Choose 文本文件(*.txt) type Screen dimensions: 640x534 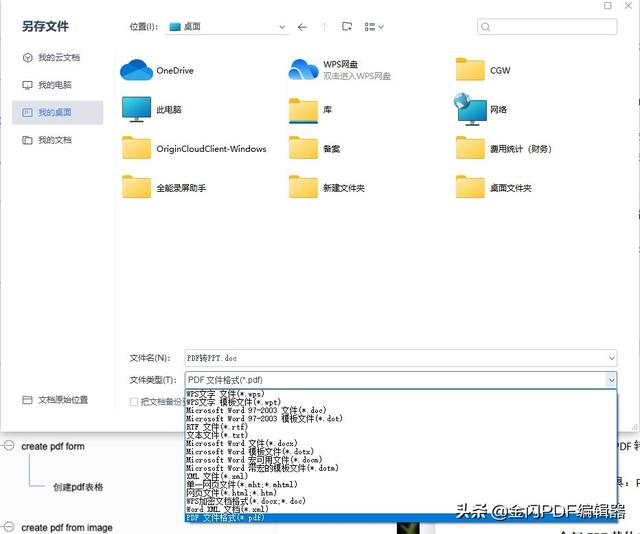(400, 435)
